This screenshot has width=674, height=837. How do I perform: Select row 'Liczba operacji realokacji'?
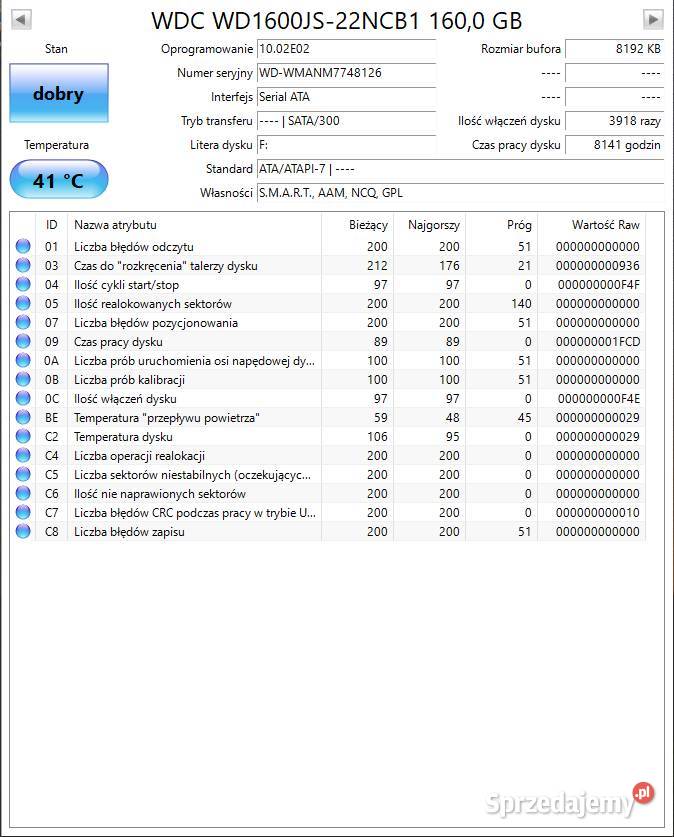coord(328,455)
